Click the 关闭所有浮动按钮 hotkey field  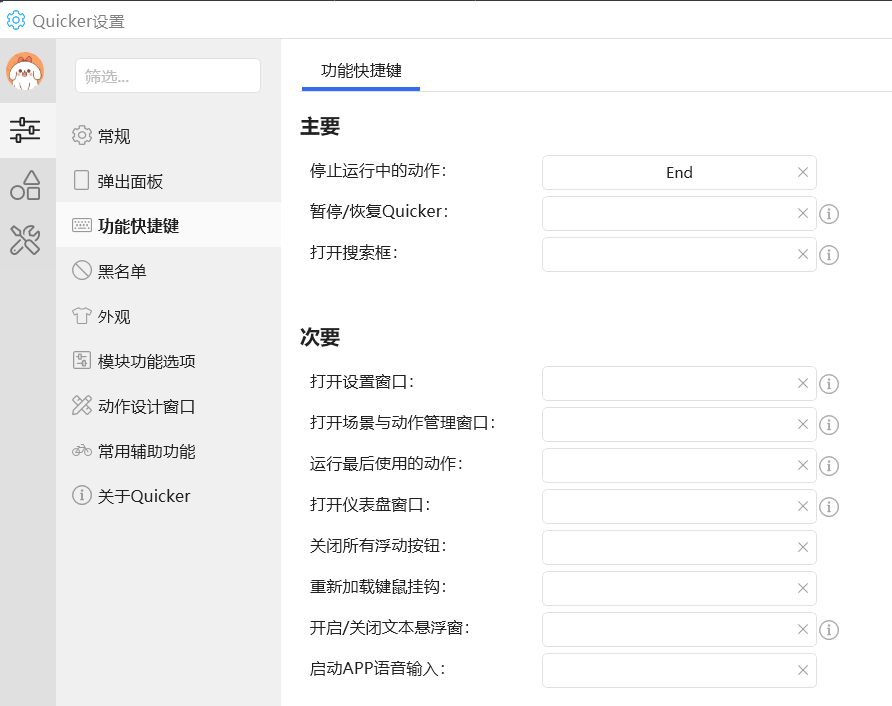[x=679, y=547]
